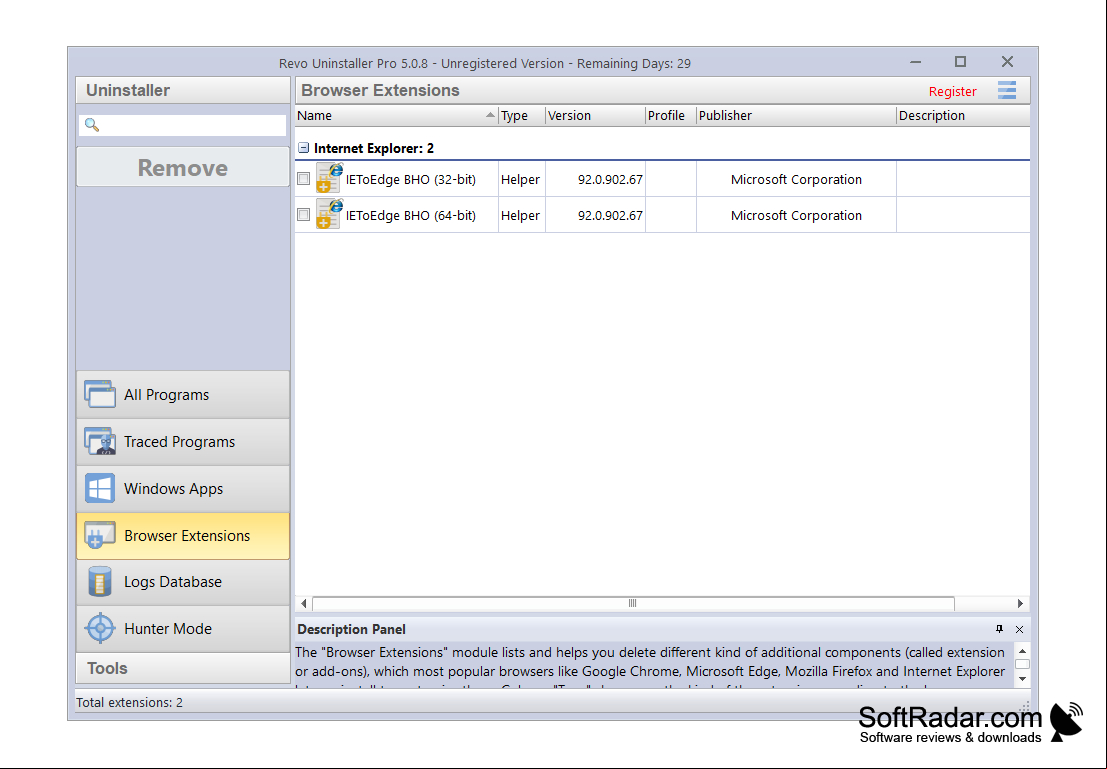Click the right arrow of horizontal scrollbar
Image resolution: width=1107 pixels, height=769 pixels.
pos(1020,603)
